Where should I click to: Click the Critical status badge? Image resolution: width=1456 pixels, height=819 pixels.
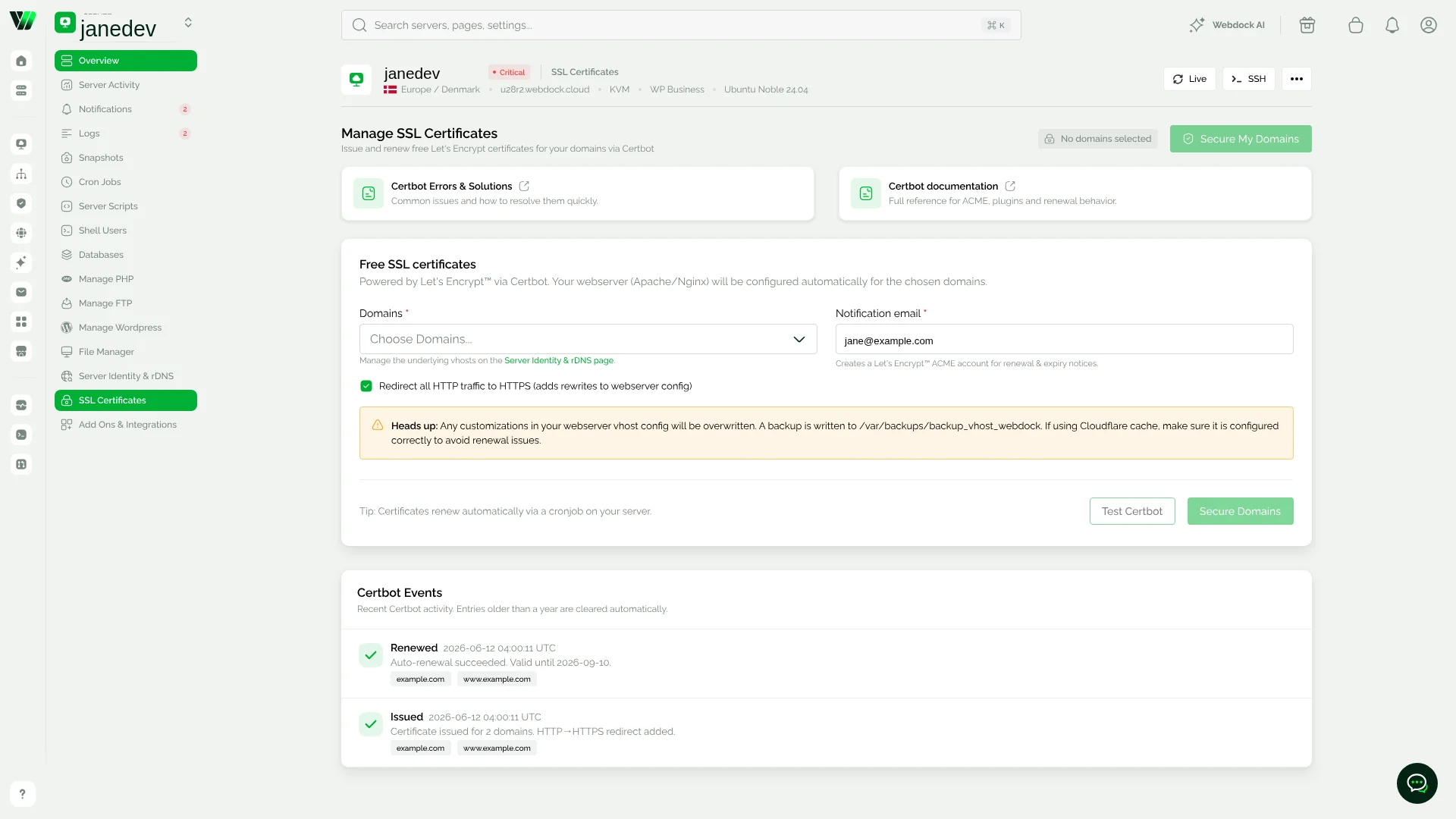(x=509, y=73)
